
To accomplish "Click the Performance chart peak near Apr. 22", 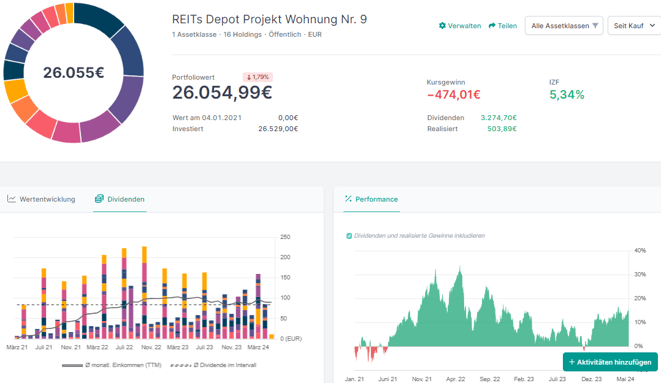I will point(460,269).
